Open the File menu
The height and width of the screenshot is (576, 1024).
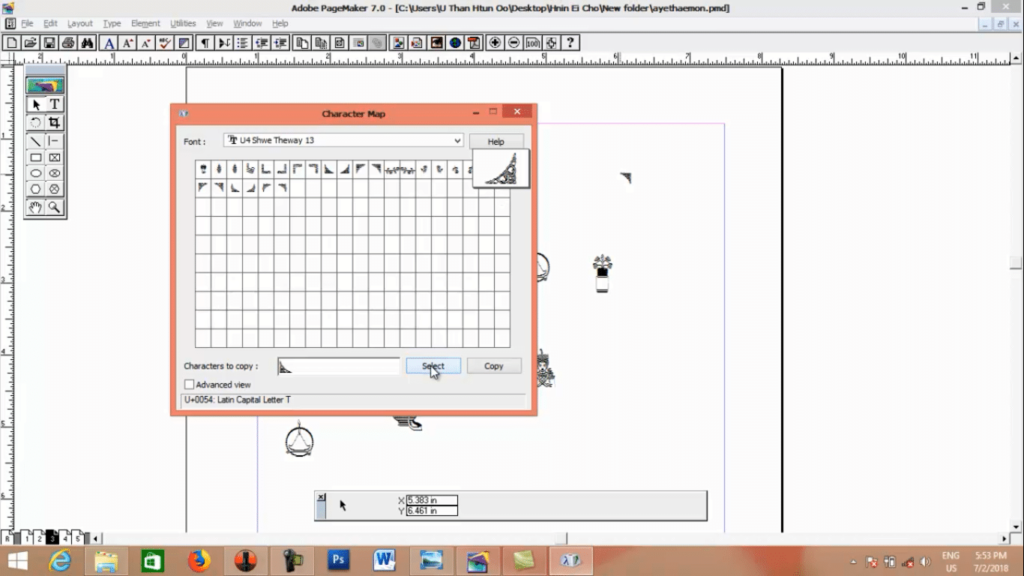point(27,24)
